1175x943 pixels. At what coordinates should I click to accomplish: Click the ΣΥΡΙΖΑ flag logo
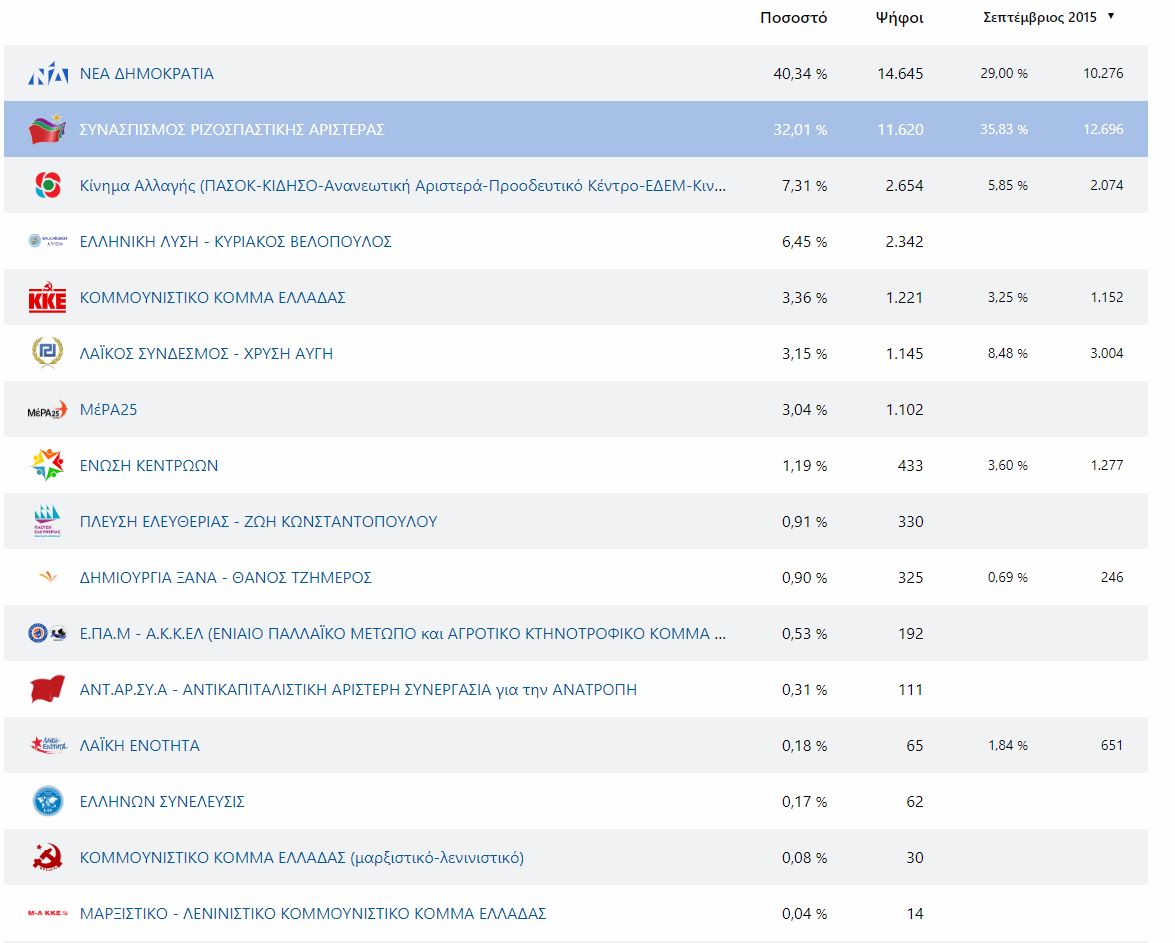[x=47, y=129]
